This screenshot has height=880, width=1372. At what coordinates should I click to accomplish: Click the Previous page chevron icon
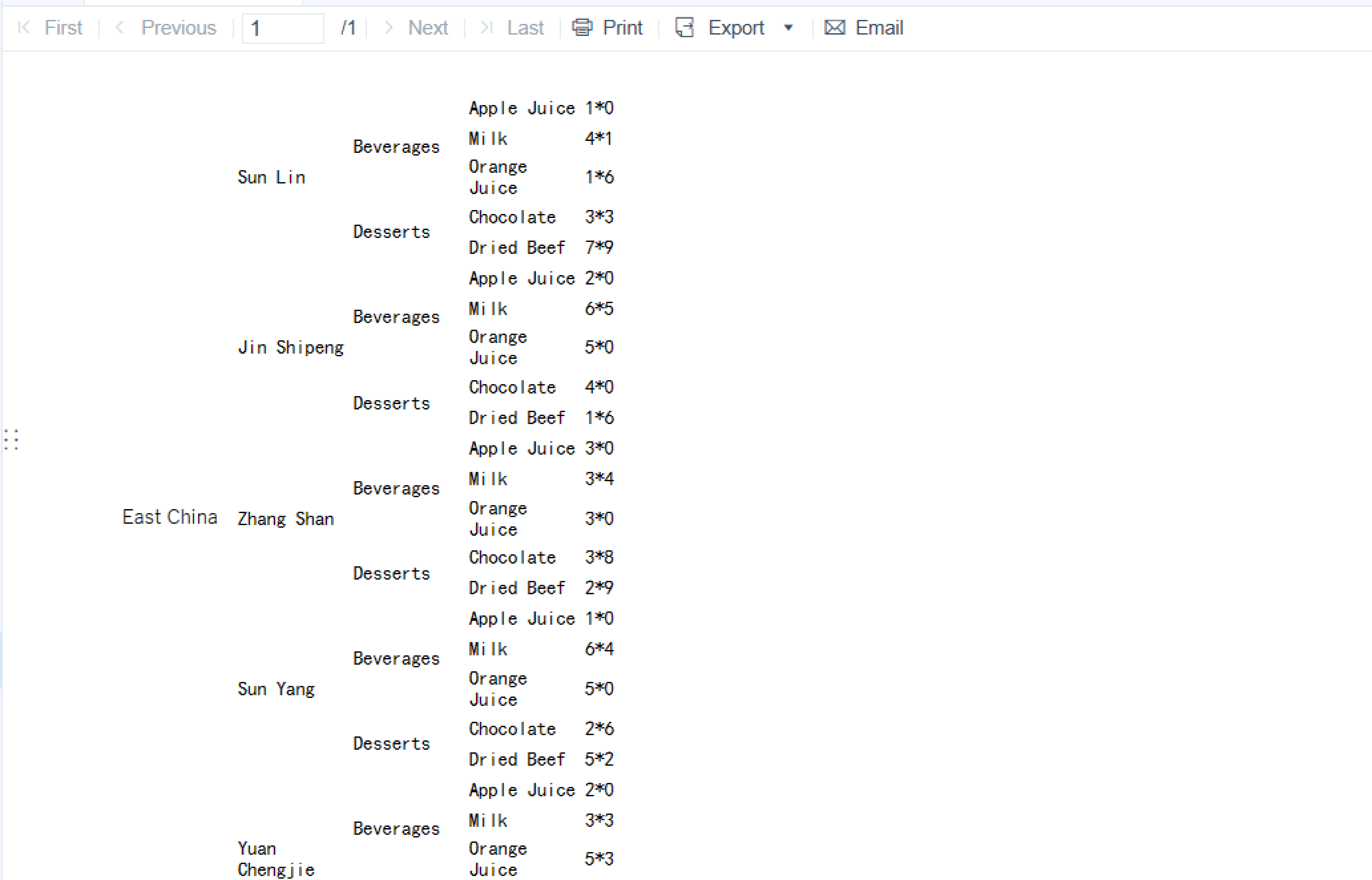coord(119,28)
